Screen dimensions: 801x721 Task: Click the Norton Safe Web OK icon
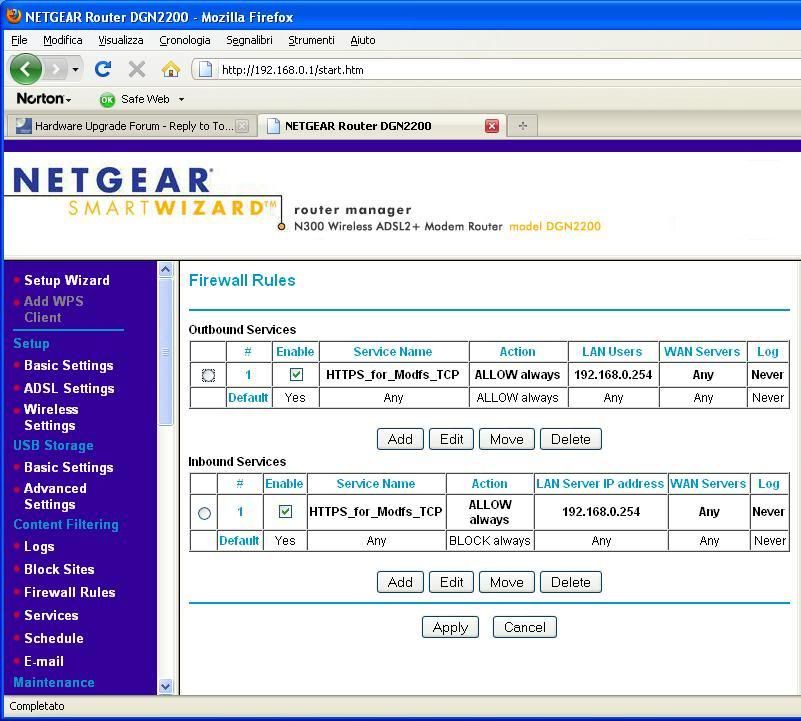tap(107, 99)
